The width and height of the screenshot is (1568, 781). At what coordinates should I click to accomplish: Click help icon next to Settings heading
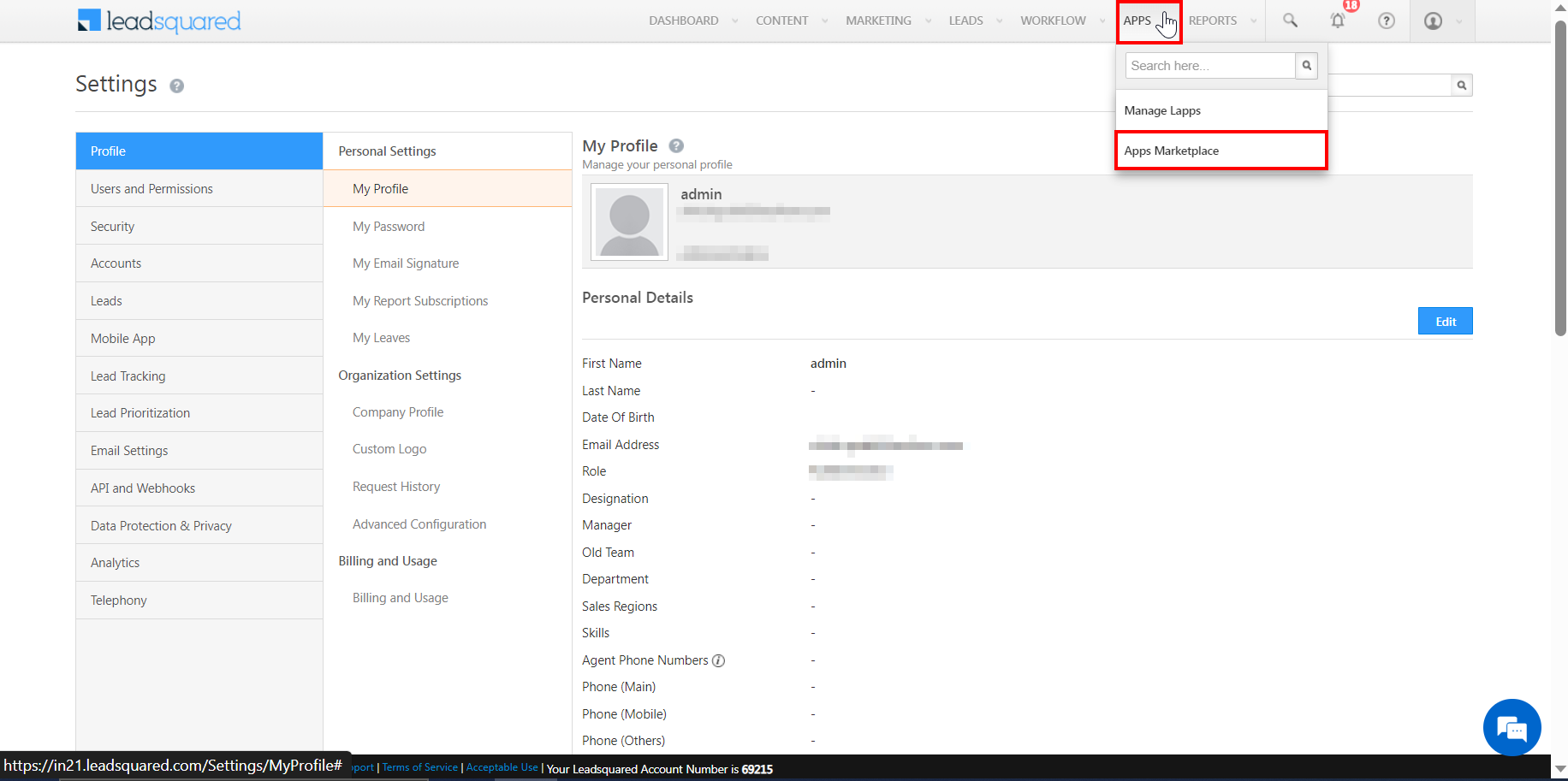[x=177, y=86]
